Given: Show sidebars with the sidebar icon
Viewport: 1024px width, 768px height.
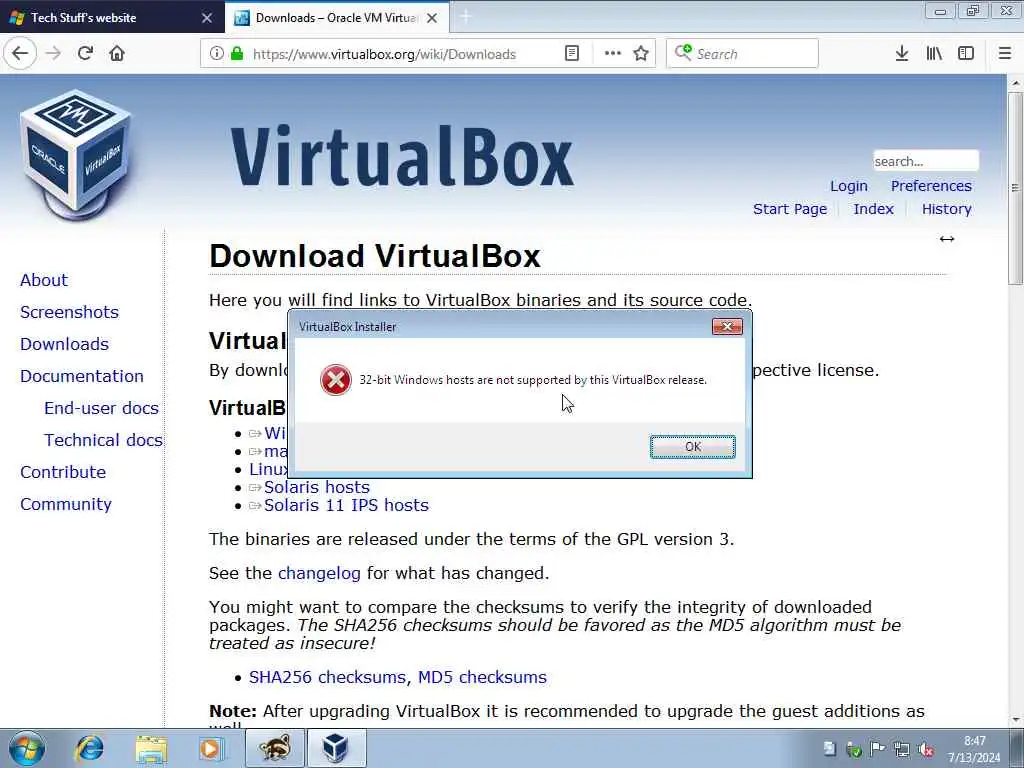Looking at the screenshot, I should 966,54.
